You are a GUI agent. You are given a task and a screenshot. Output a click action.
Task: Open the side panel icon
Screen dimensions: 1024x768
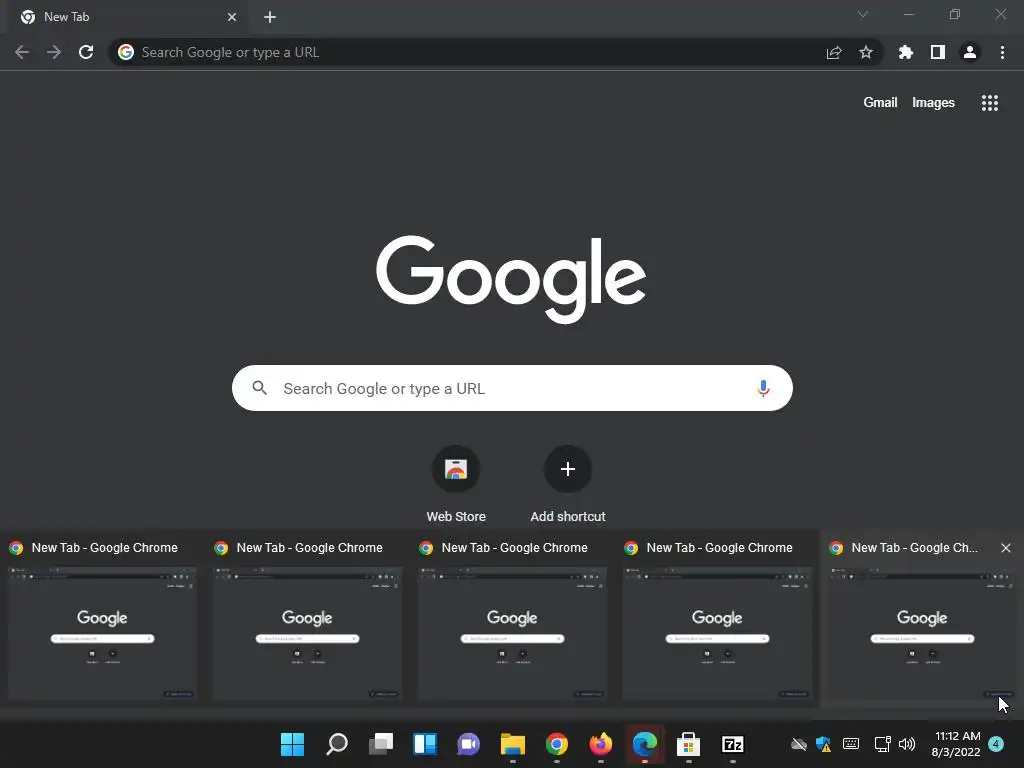pyautogui.click(x=938, y=52)
